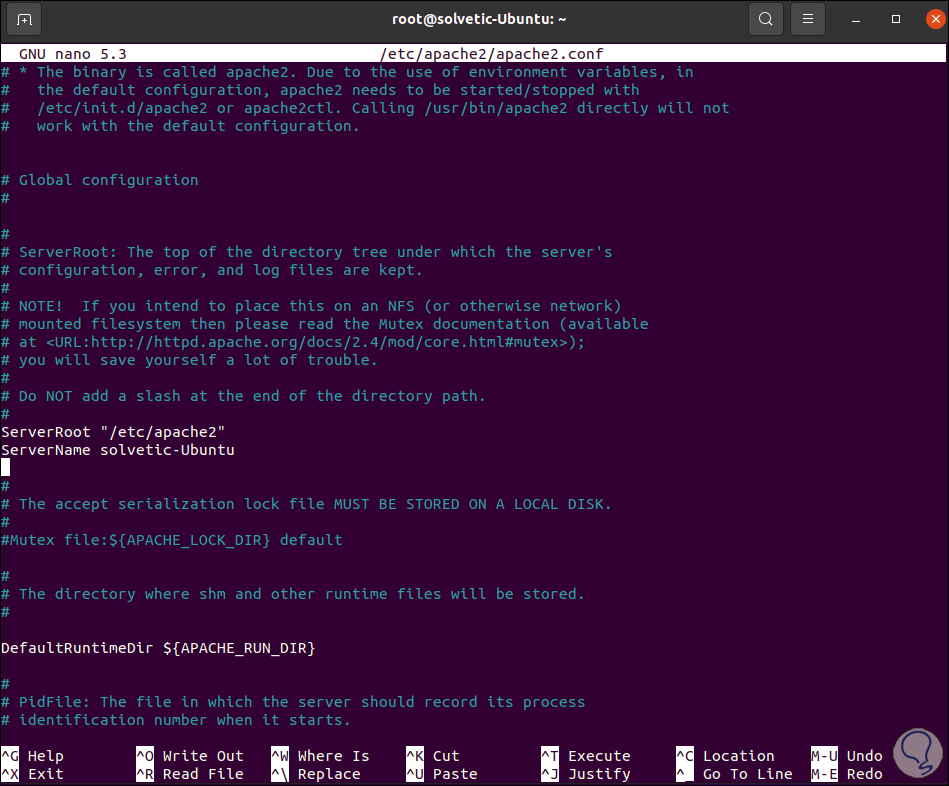Place cursor on ServerRoot "/etc/apache2" line
Screen dimensions: 949x786
pyautogui.click(x=113, y=432)
